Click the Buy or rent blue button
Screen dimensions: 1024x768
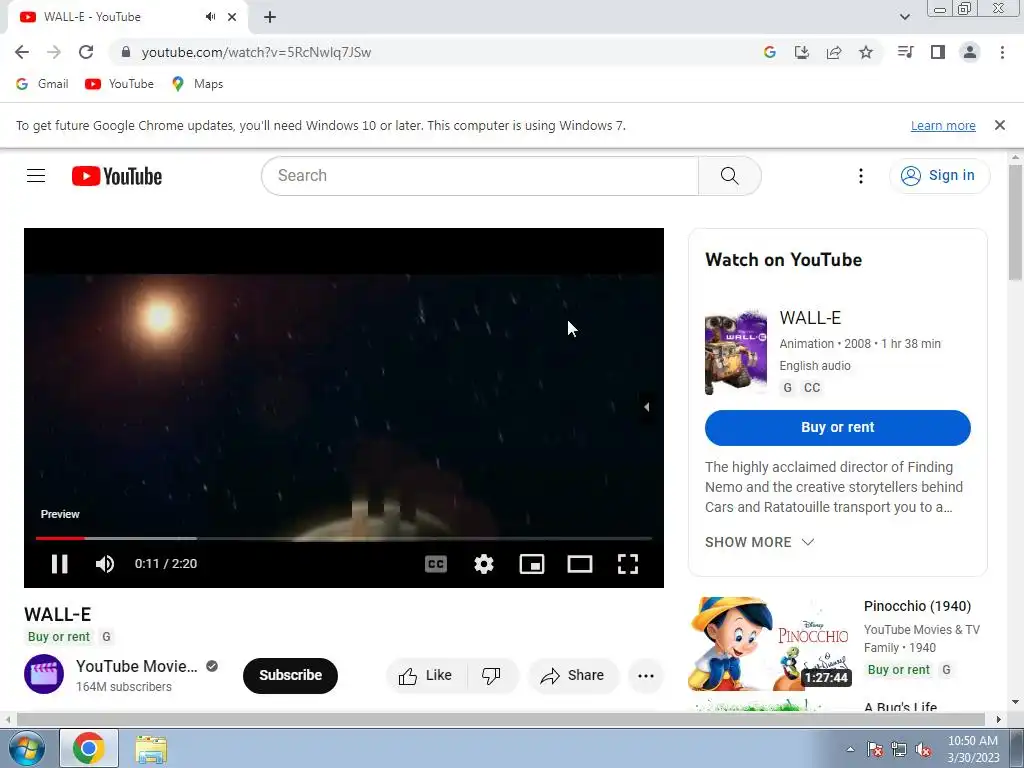click(x=838, y=428)
